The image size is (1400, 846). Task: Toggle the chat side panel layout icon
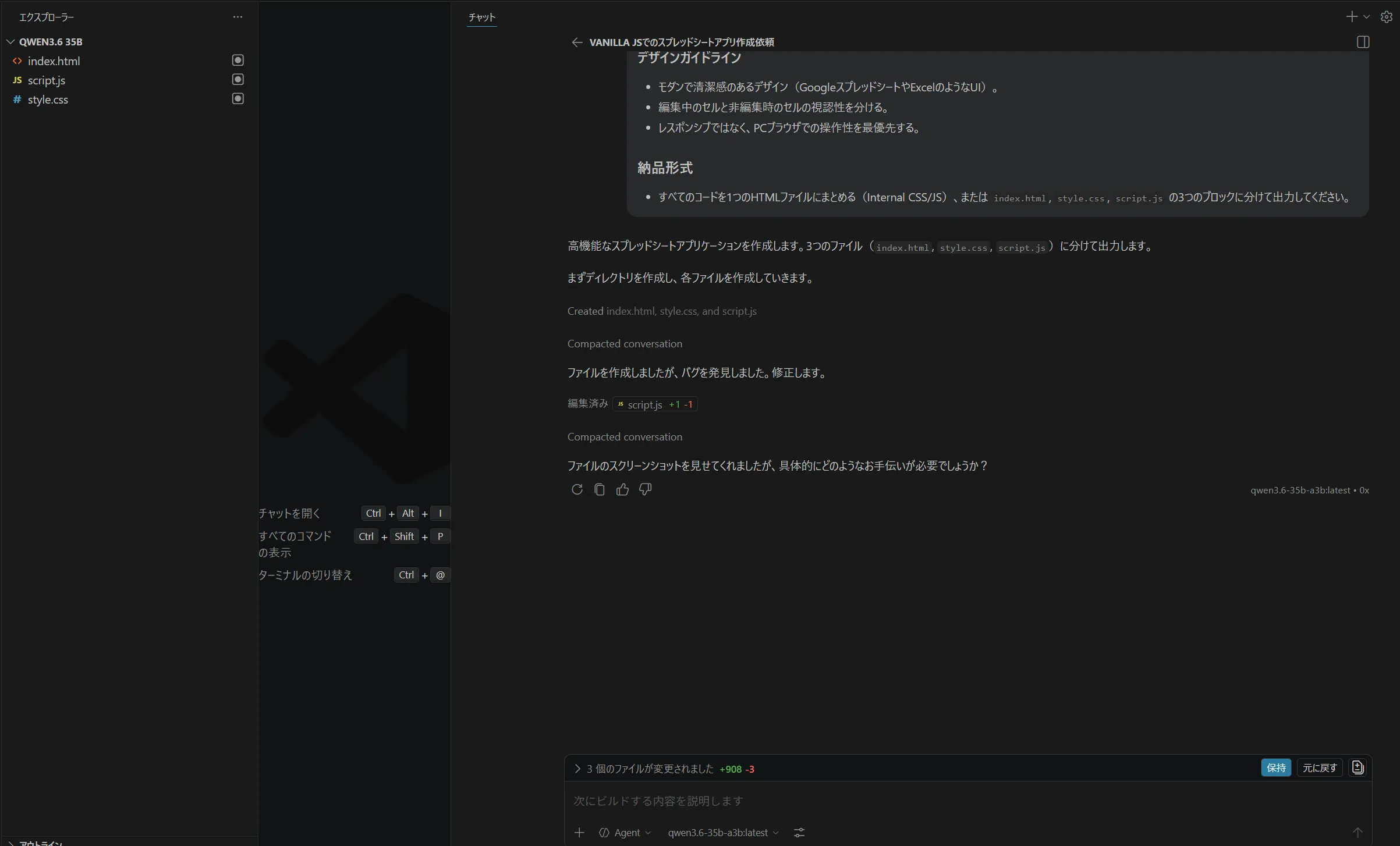1363,42
